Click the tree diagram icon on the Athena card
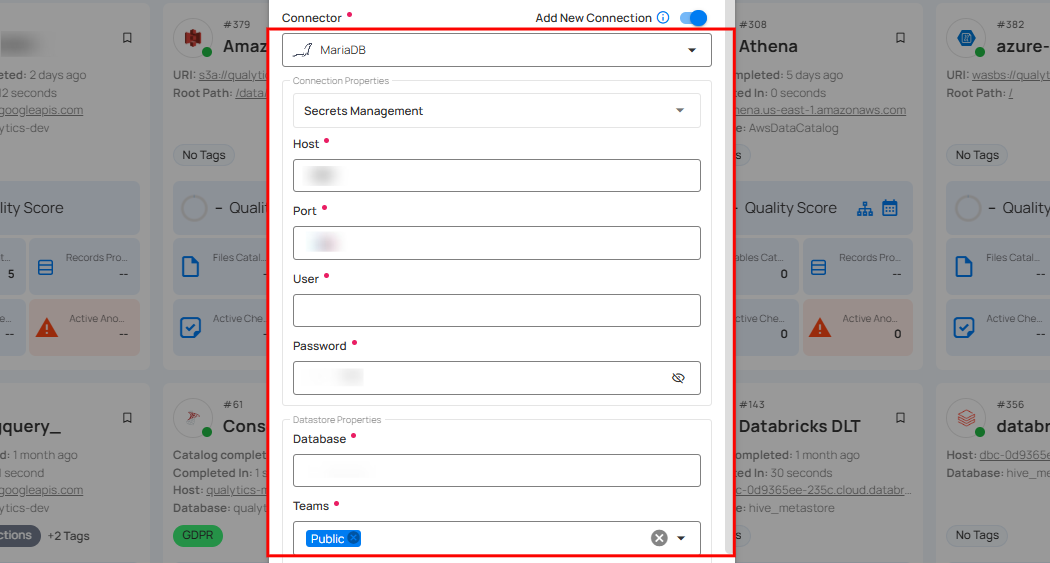Viewport: 1050px width, 563px height. click(866, 208)
